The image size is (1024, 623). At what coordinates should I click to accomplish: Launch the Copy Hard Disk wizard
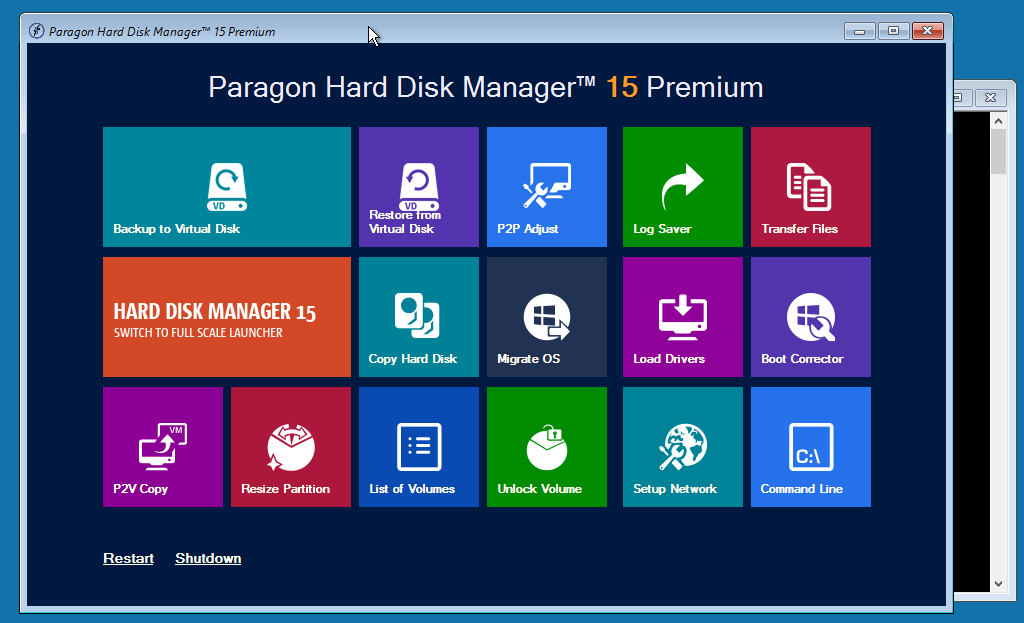419,317
